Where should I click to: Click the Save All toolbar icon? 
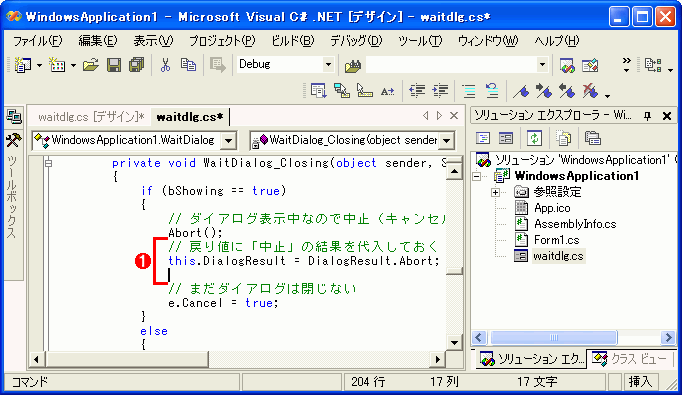click(137, 65)
